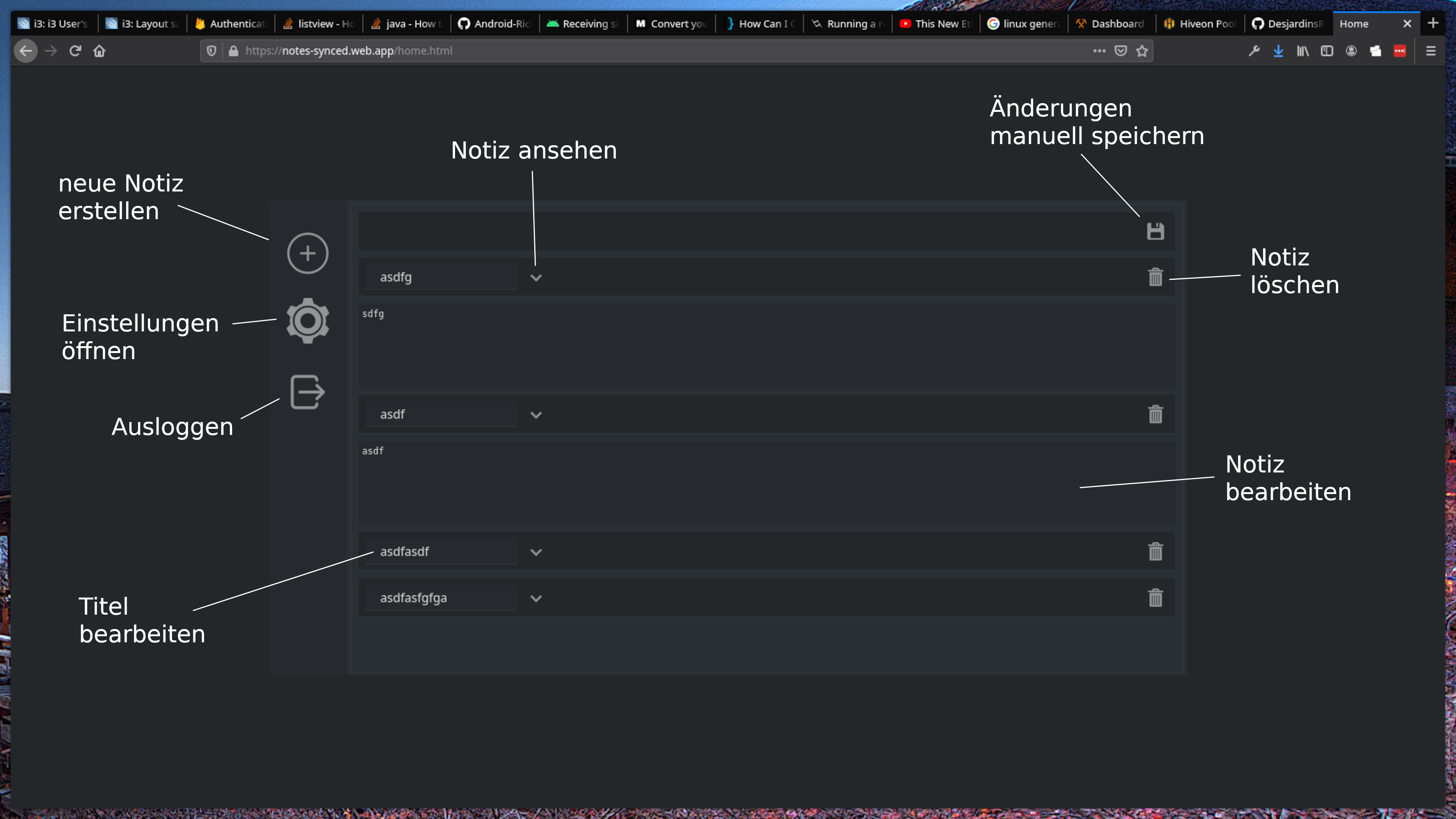Click the URL address bar
1456x819 pixels.
pyautogui.click(x=622, y=51)
